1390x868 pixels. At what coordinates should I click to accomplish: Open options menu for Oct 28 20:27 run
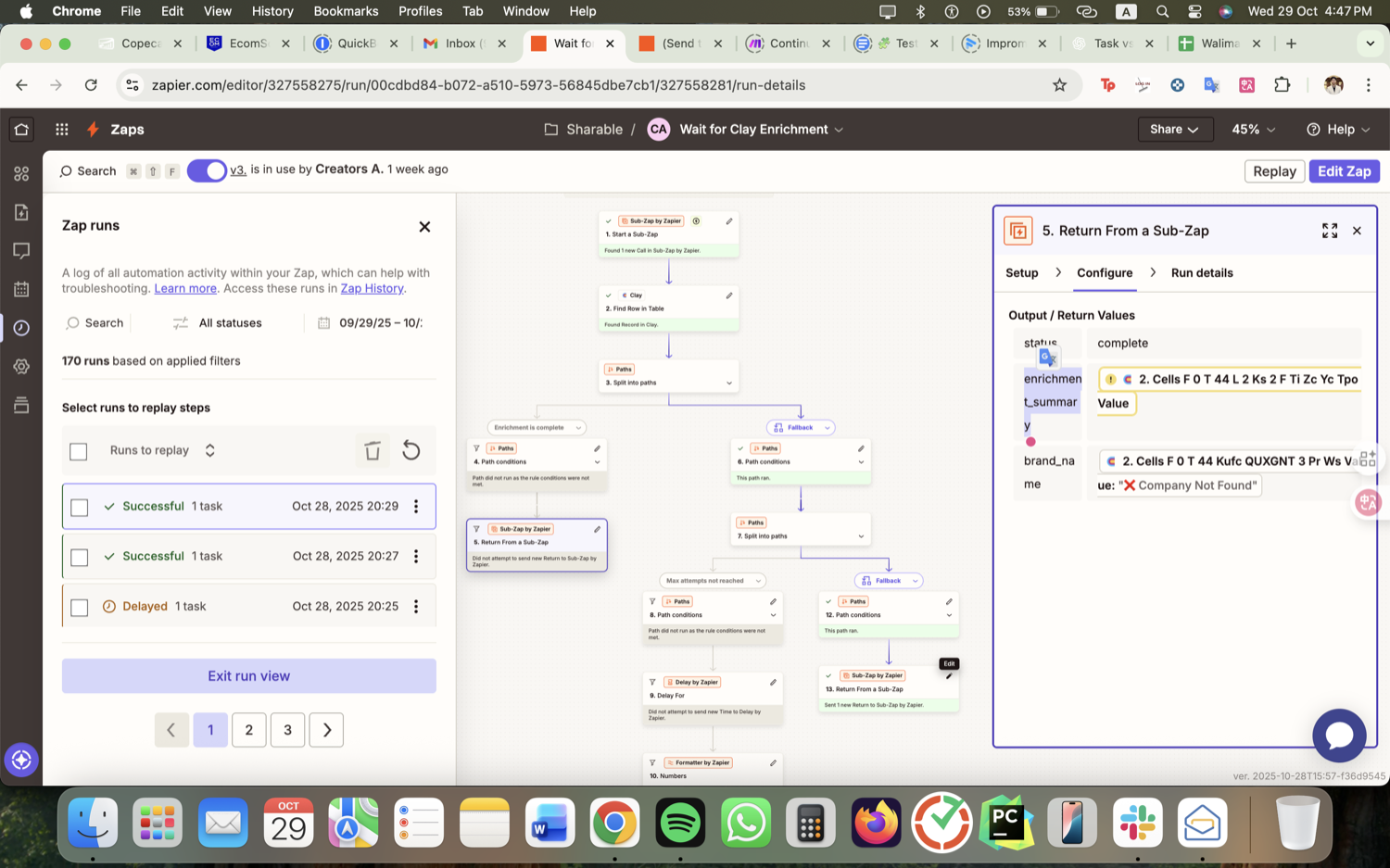coord(416,557)
